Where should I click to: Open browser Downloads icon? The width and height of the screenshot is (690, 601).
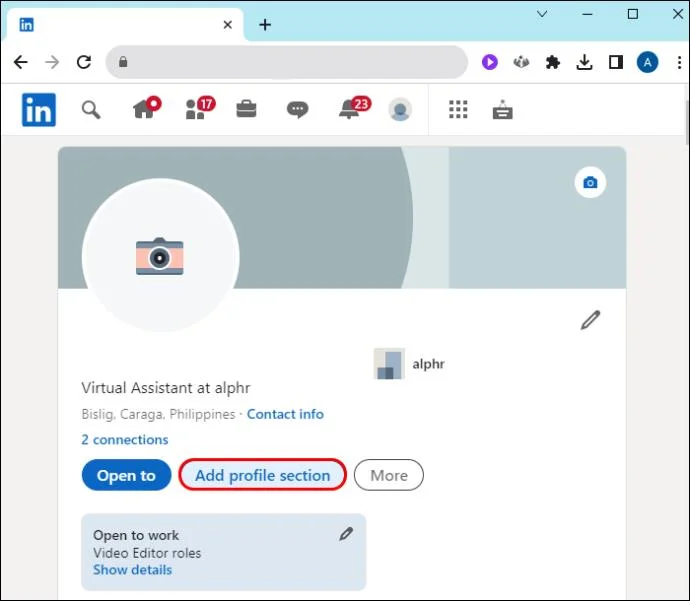point(584,62)
